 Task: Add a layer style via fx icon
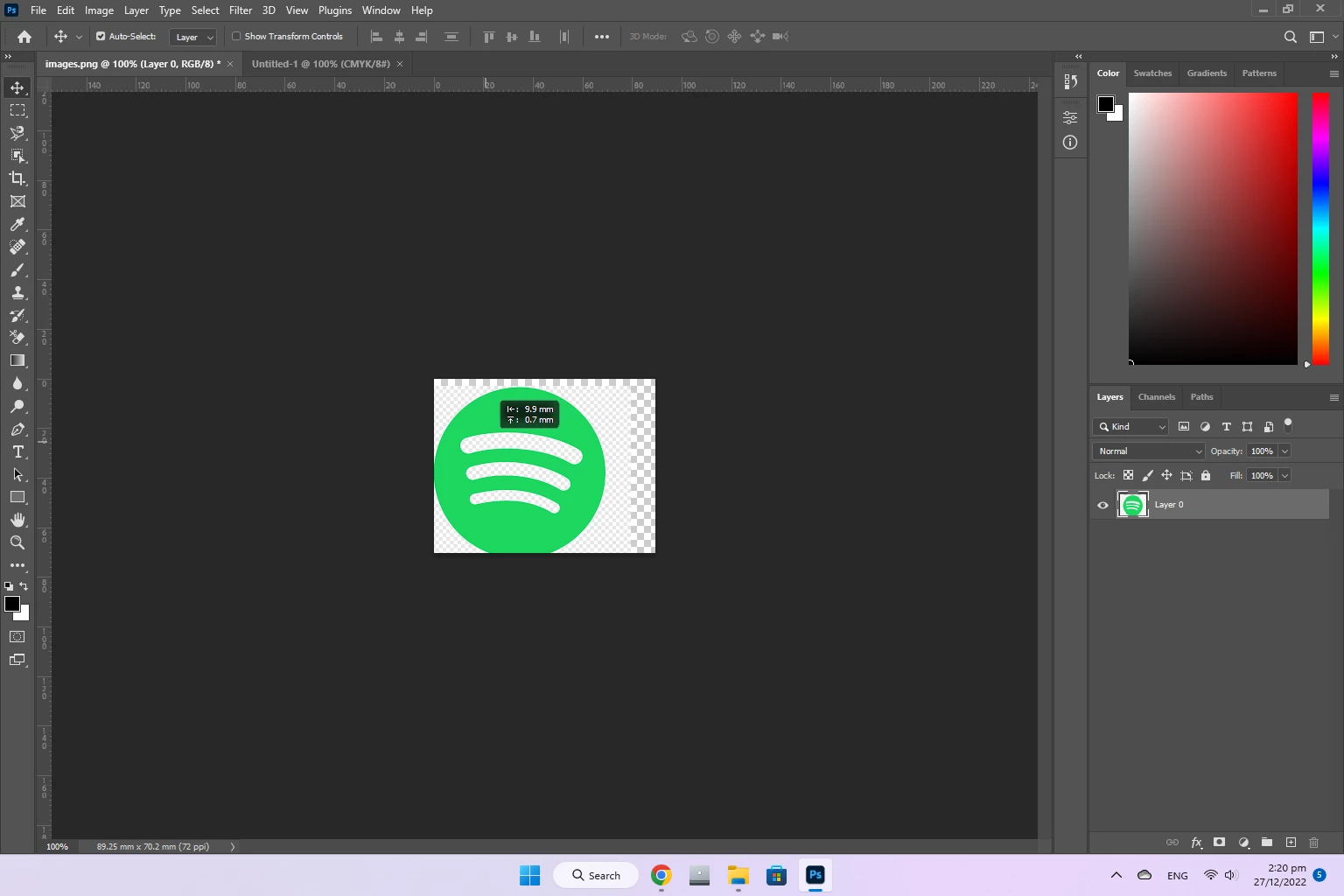click(1196, 843)
